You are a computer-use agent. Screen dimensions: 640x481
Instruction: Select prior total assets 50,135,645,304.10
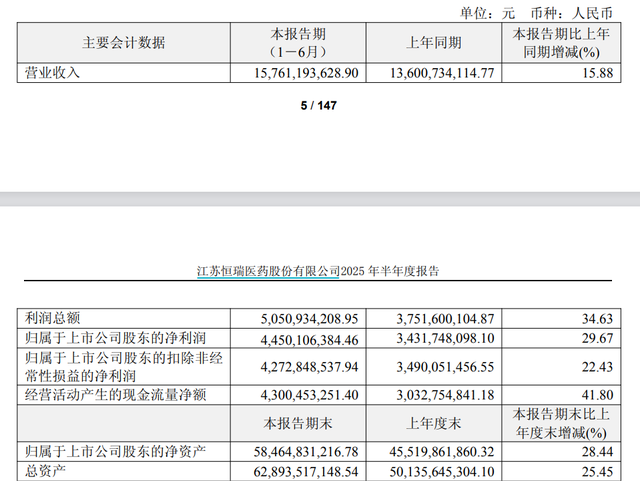(x=442, y=472)
